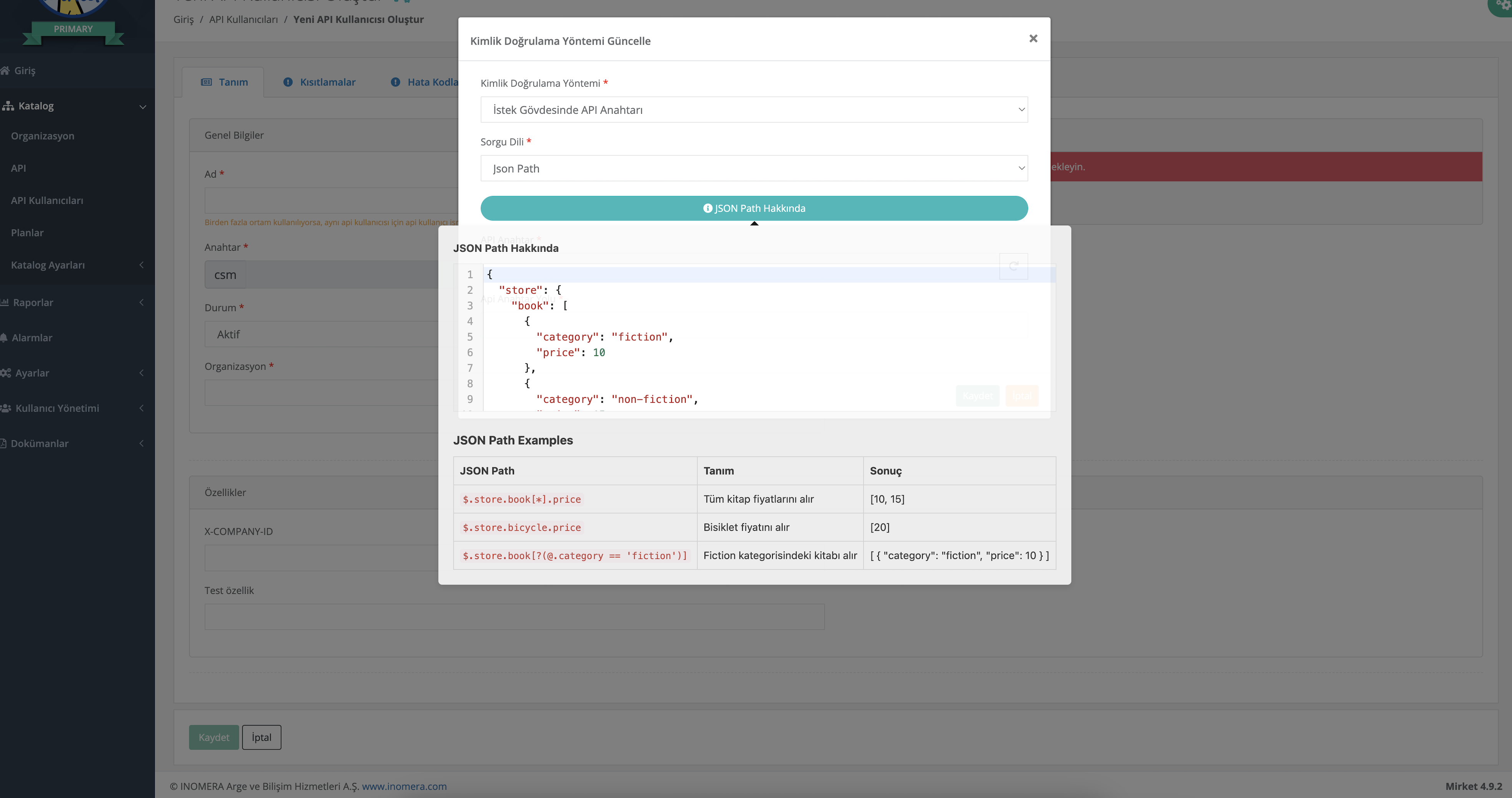Click the Kısıtlamalar tab warning icon
This screenshot has width=1512, height=798.
point(287,82)
